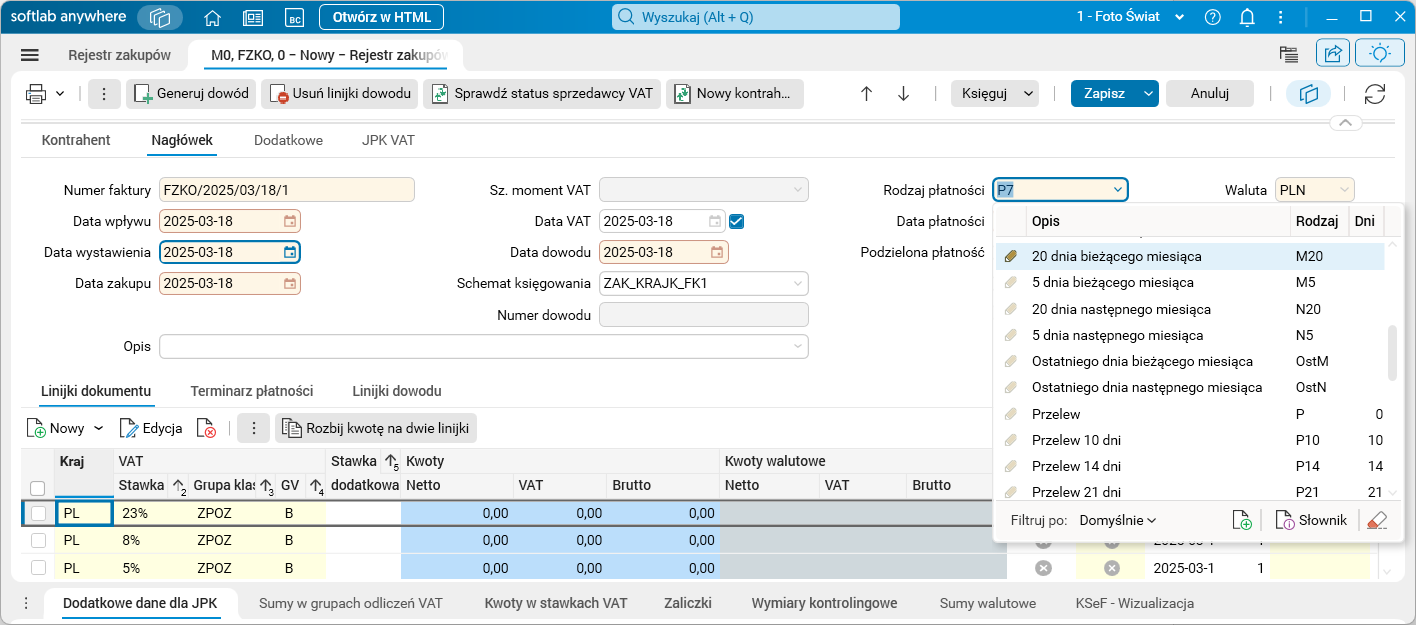This screenshot has height=625, width=1416.
Task: Open the BC icon in title bar
Action: 294,17
